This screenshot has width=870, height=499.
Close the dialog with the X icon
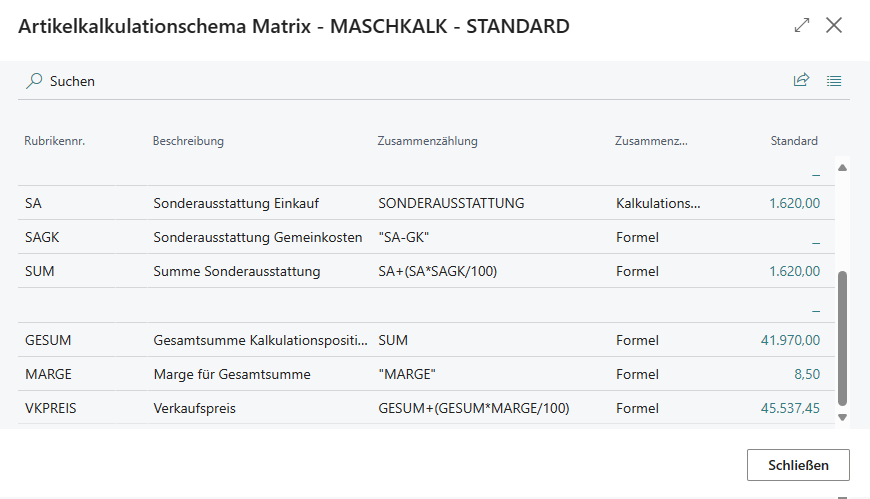click(x=834, y=25)
